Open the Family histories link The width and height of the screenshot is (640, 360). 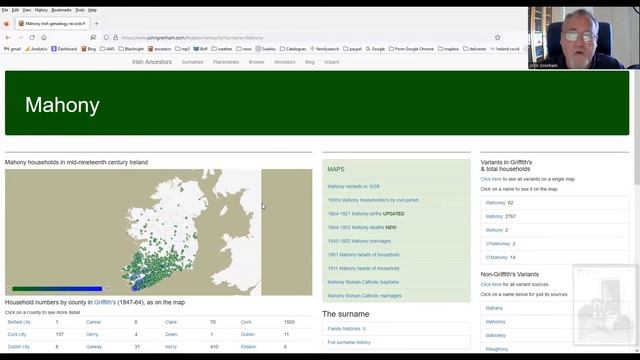[347, 329]
